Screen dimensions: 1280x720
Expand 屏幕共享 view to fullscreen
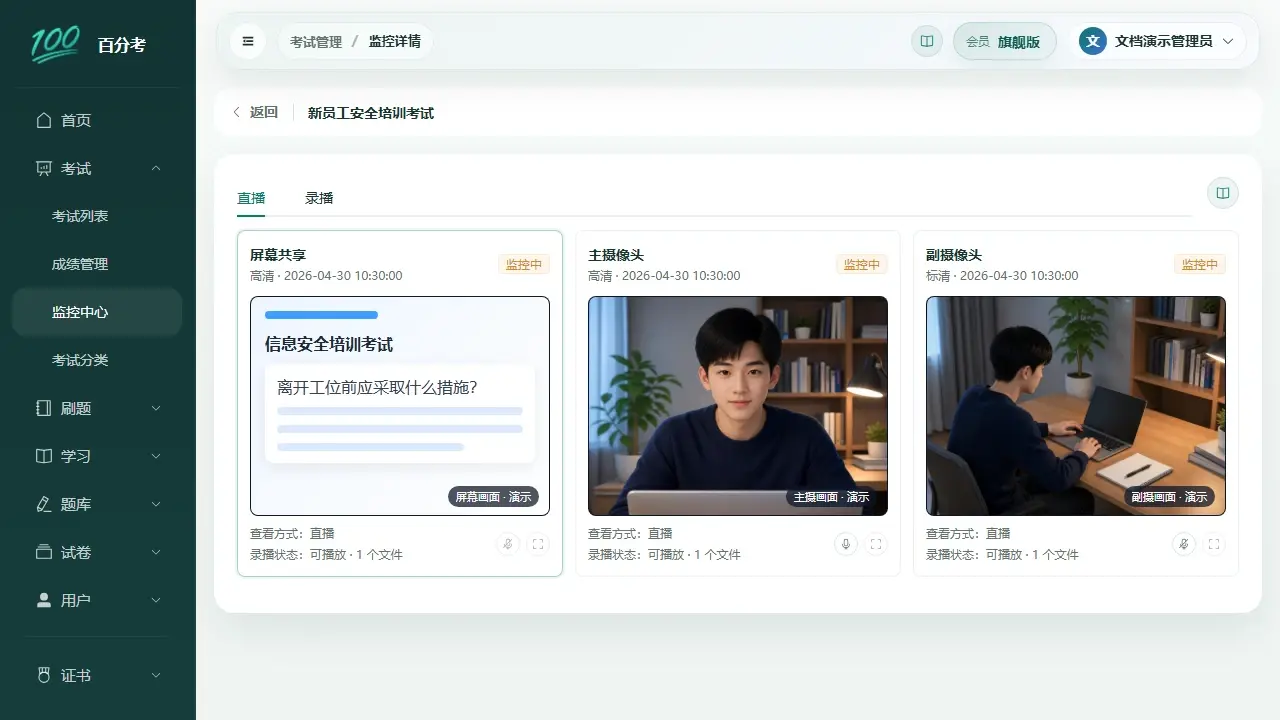coord(538,544)
